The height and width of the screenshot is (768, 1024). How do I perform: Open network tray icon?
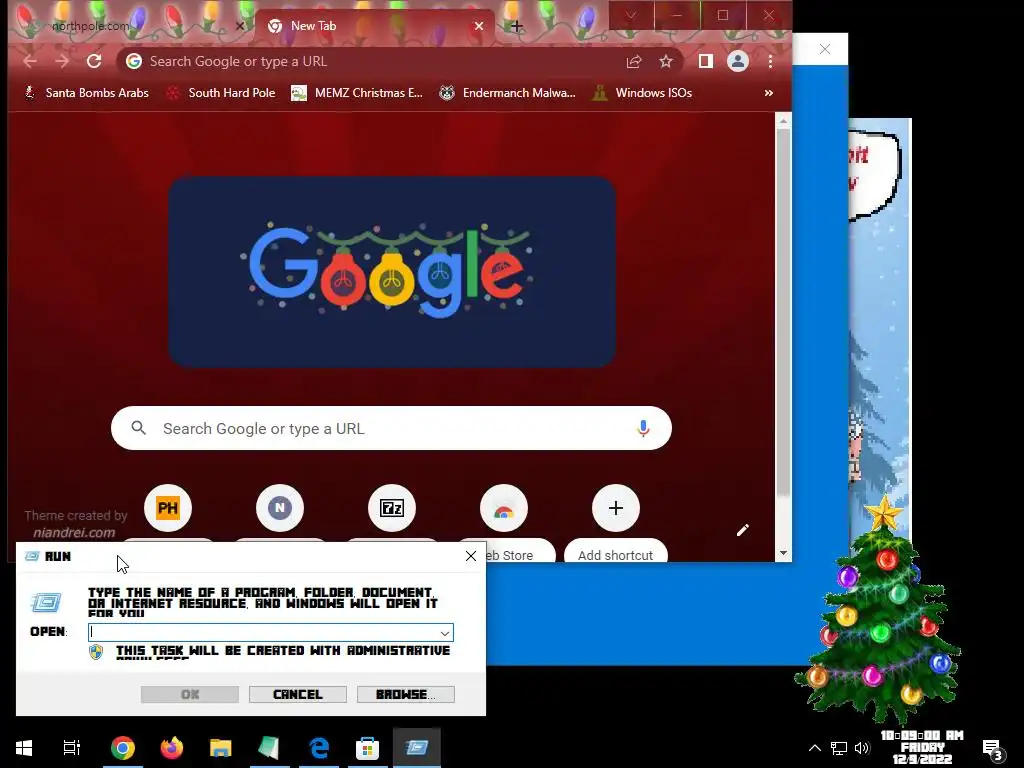(839, 748)
